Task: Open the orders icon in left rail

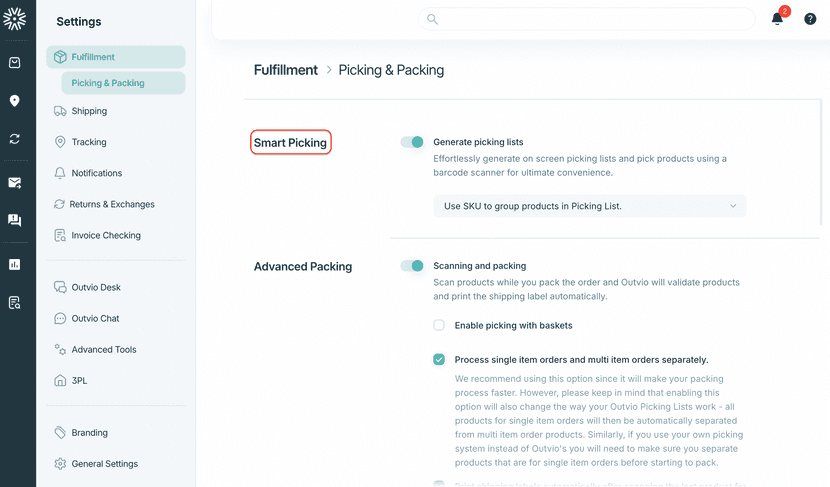Action: point(14,62)
